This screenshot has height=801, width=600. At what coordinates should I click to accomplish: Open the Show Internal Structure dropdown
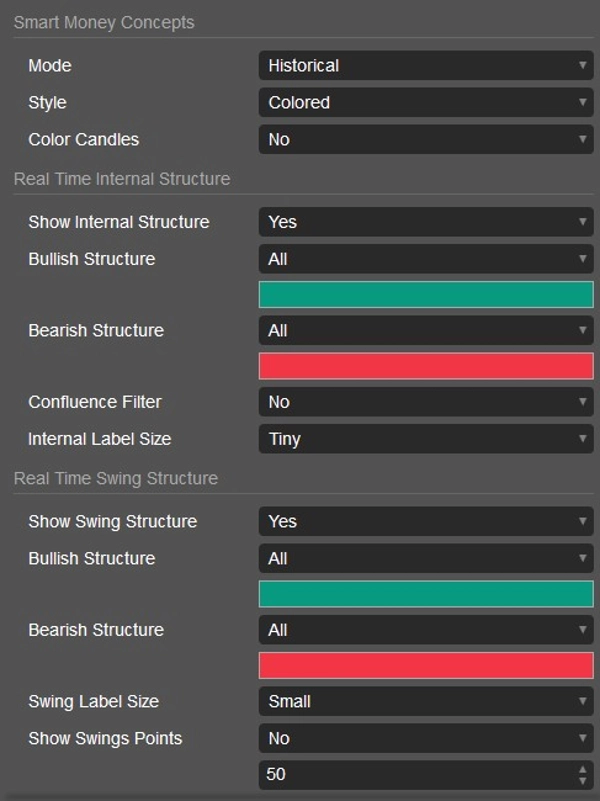(x=425, y=221)
